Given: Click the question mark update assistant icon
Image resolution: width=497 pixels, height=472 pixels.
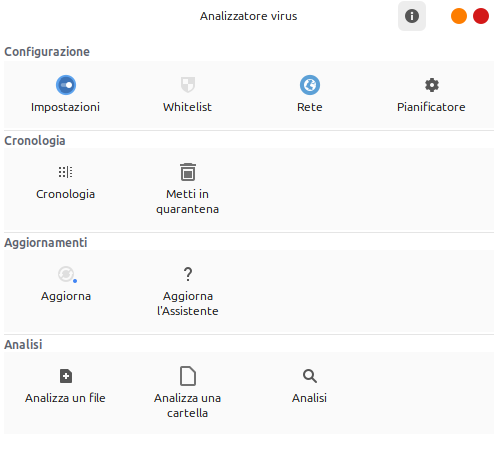Looking at the screenshot, I should [188, 274].
